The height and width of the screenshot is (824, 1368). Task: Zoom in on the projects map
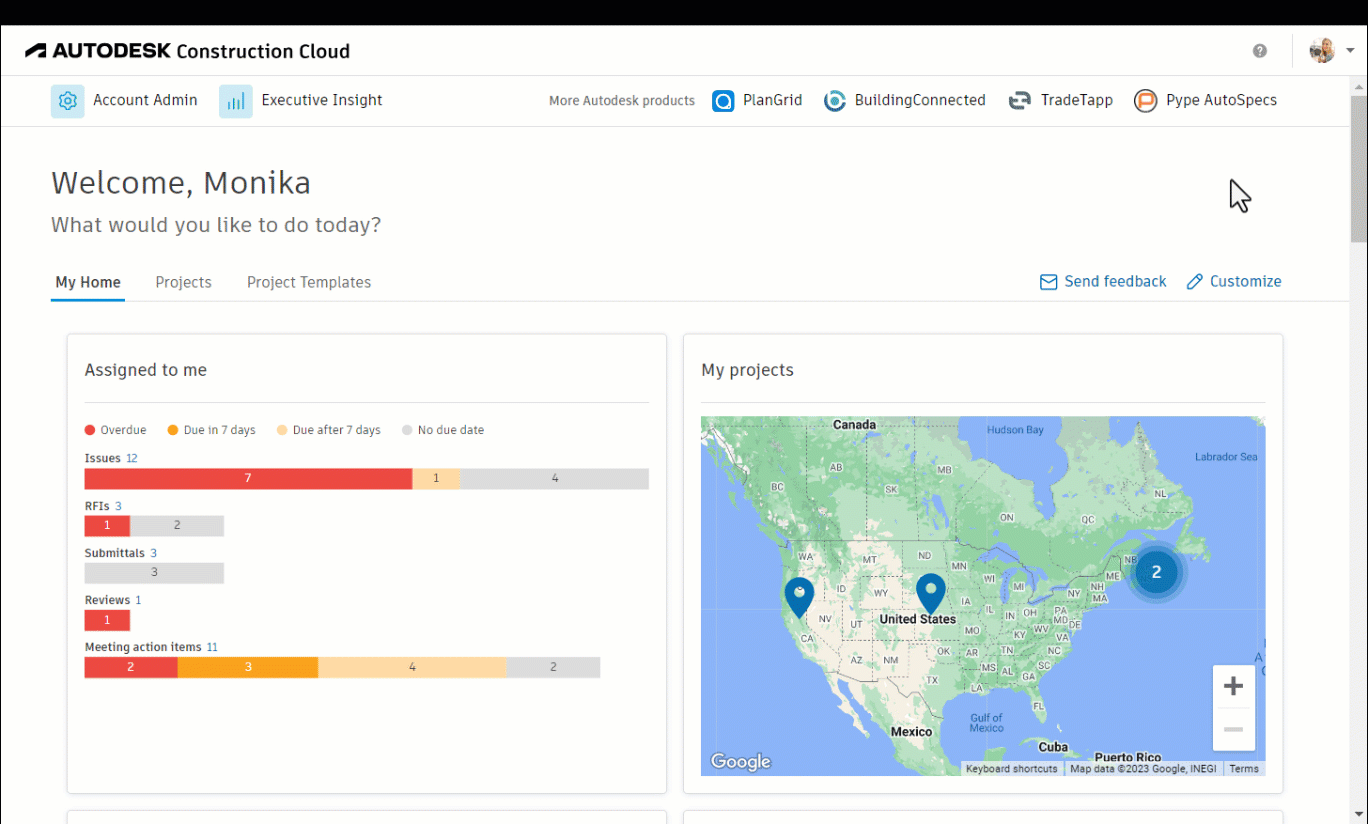(1233, 686)
